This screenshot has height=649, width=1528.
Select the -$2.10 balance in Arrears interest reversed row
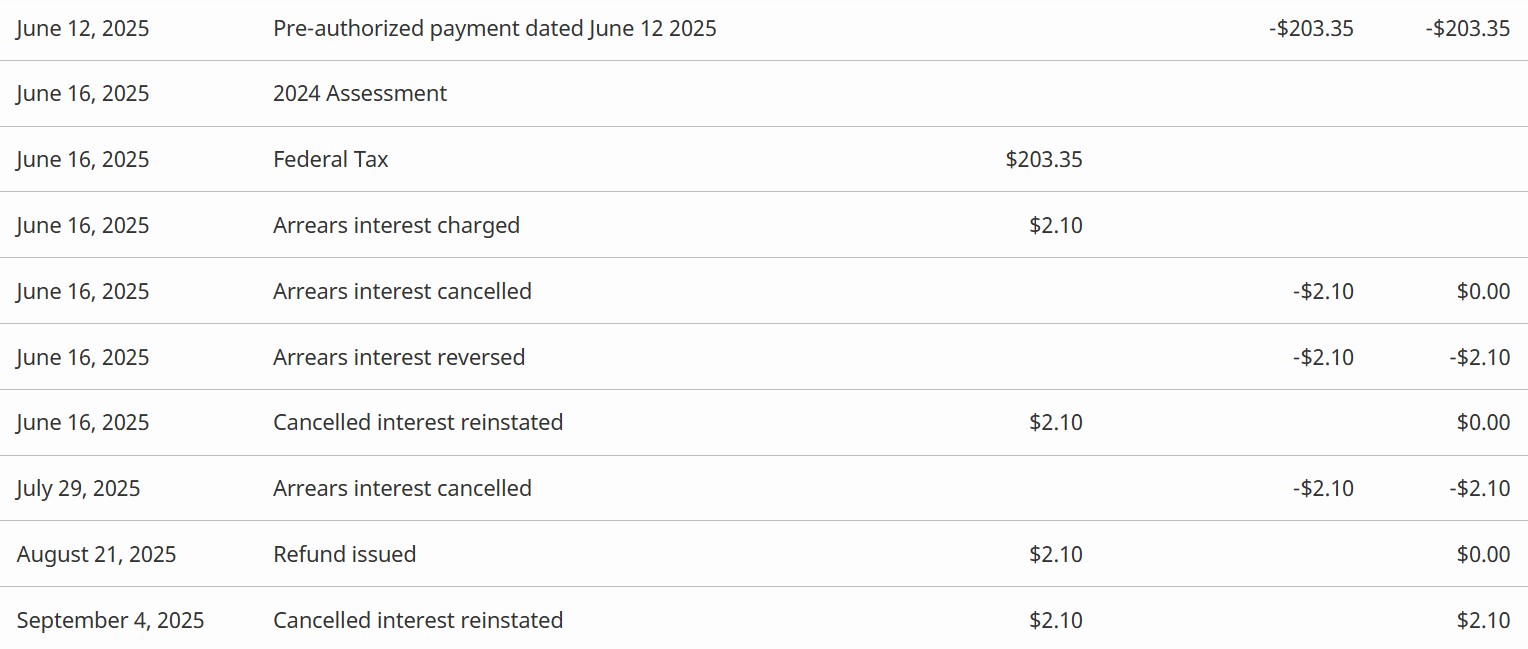point(1479,358)
